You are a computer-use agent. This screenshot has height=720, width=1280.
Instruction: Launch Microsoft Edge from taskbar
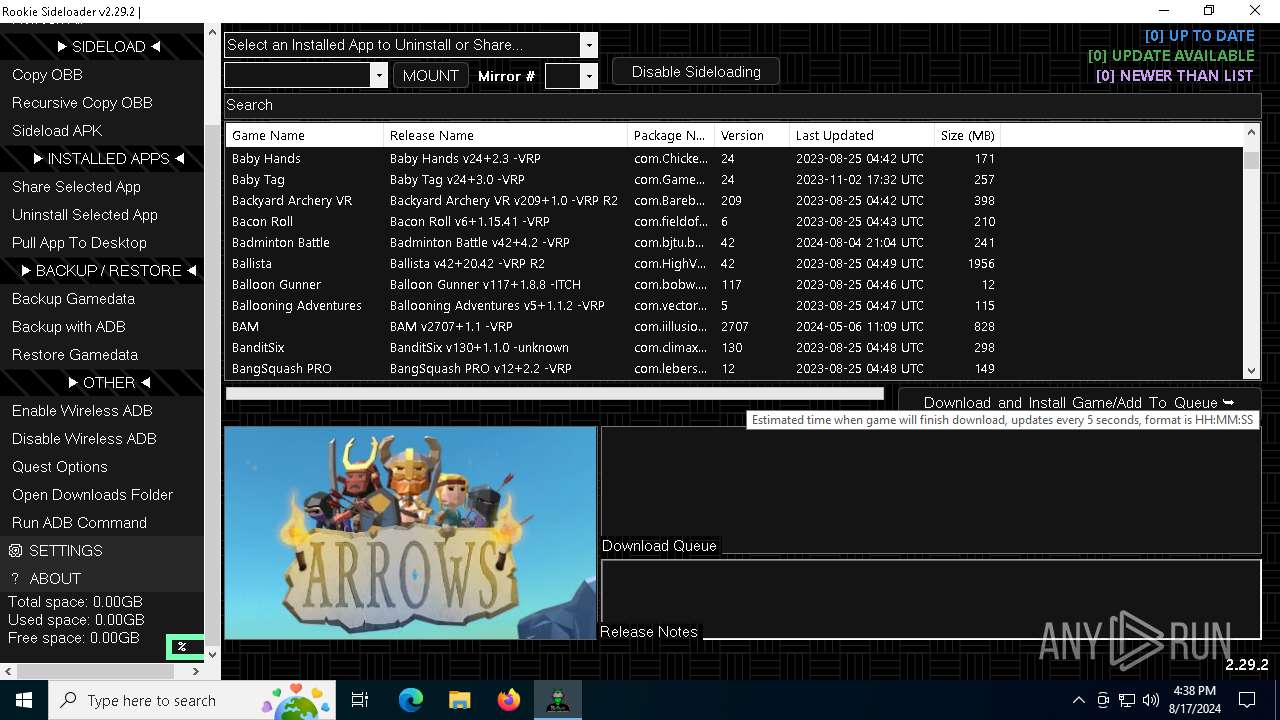click(x=411, y=700)
